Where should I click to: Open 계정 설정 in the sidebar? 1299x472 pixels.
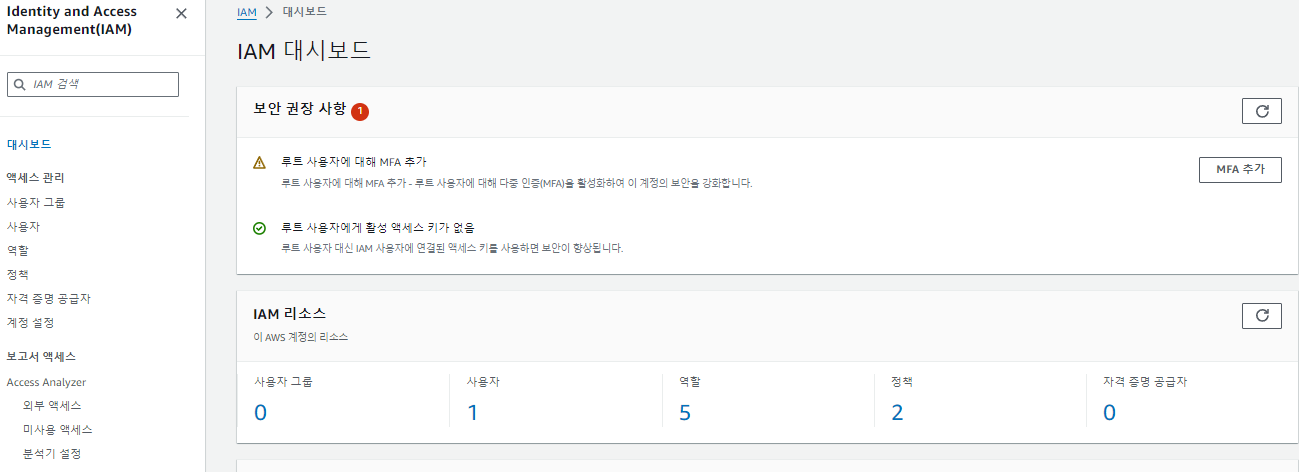point(30,322)
